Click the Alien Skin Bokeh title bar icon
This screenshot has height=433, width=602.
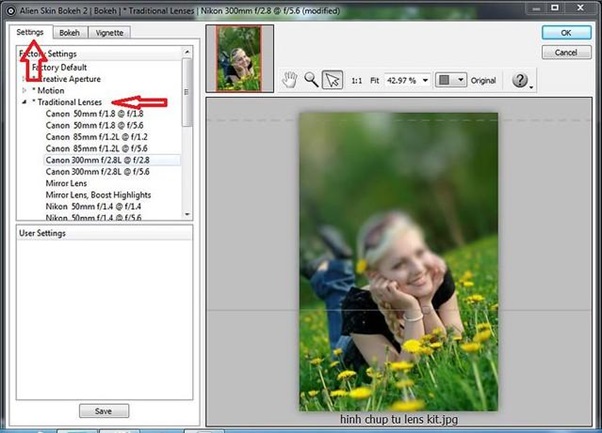(11, 11)
